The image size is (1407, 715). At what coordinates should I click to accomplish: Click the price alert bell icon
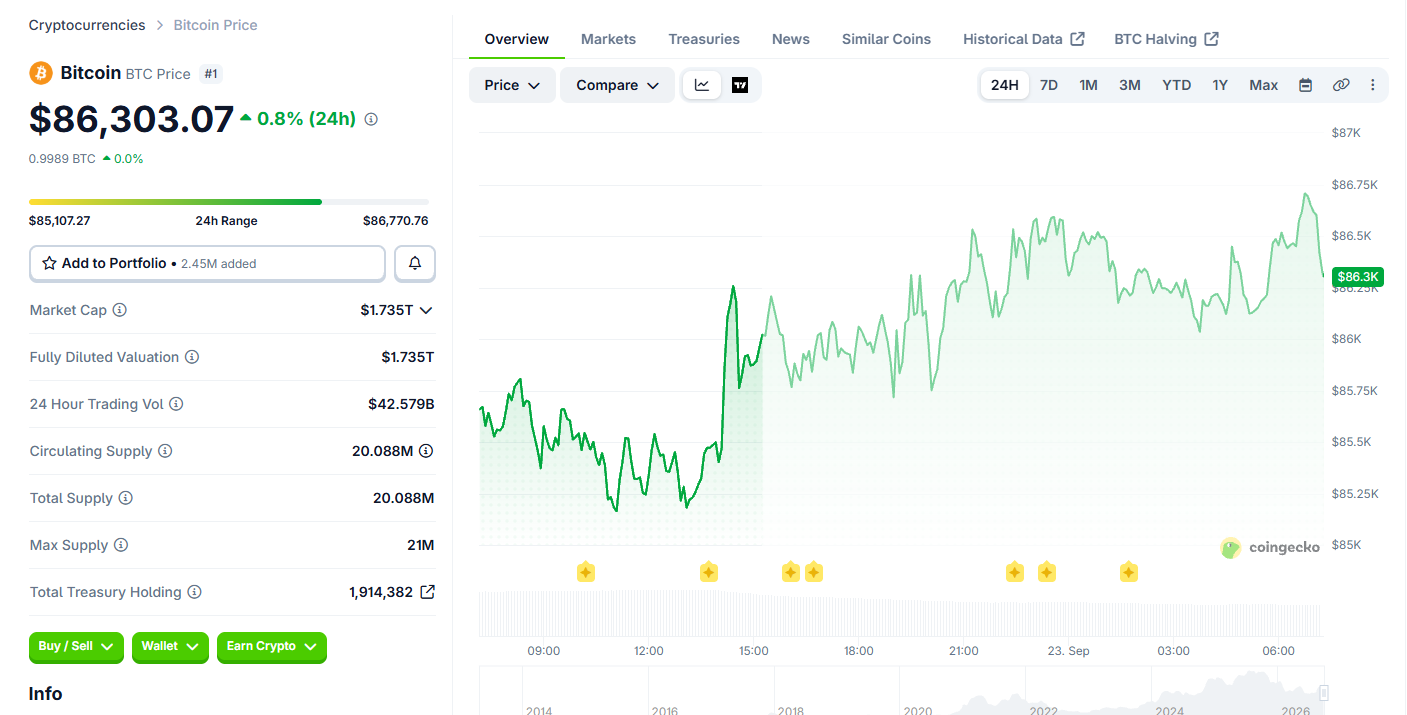(x=415, y=264)
